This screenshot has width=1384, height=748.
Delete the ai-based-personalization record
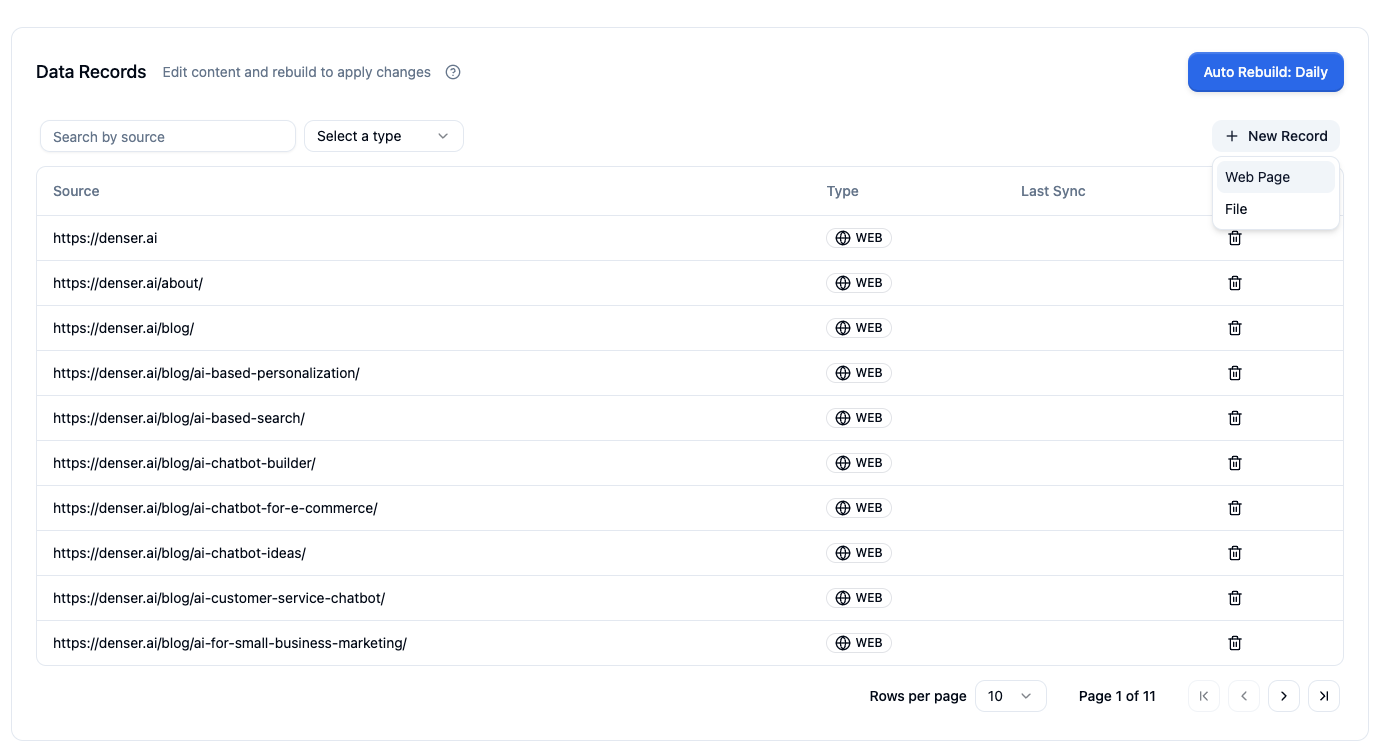point(1235,373)
